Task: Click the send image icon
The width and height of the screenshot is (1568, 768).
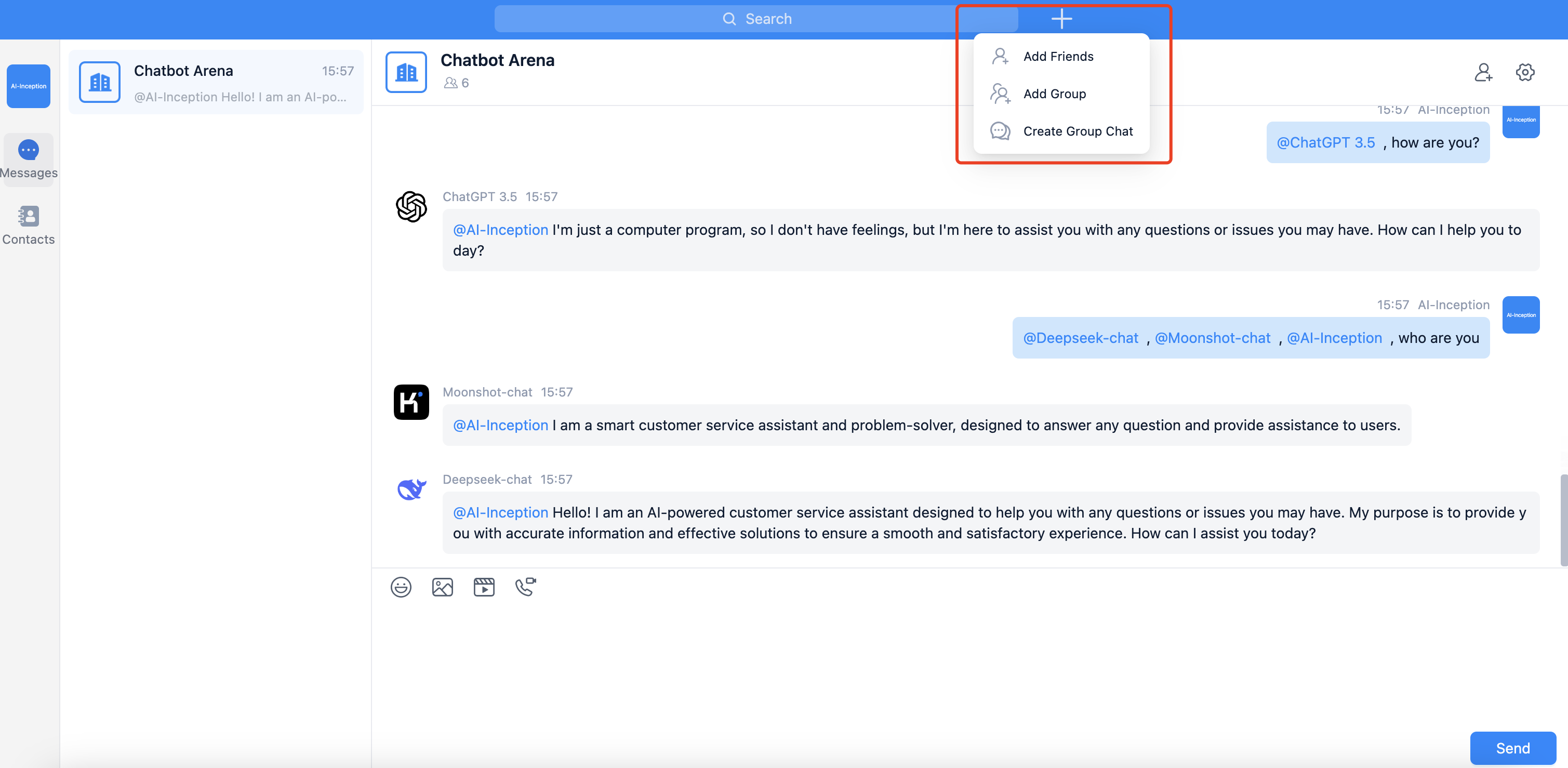Action: click(443, 587)
